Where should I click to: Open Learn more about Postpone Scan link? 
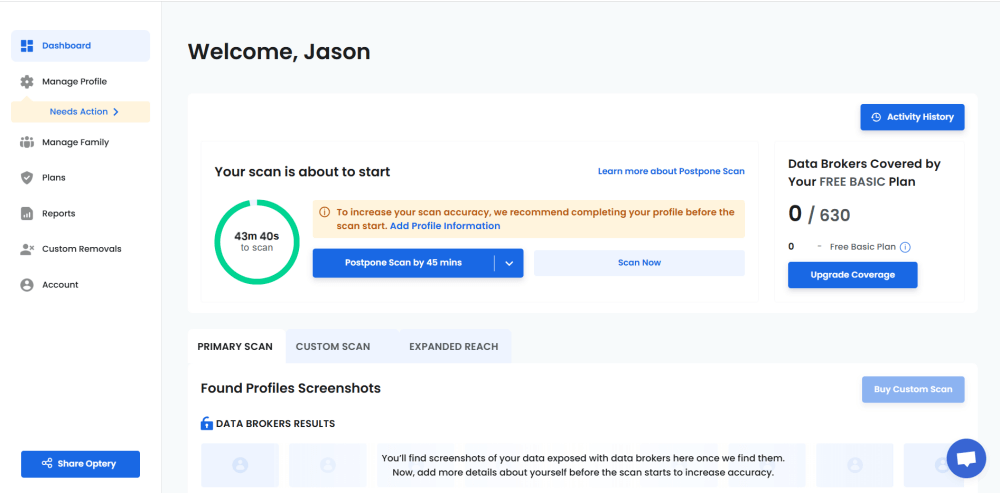pos(671,172)
